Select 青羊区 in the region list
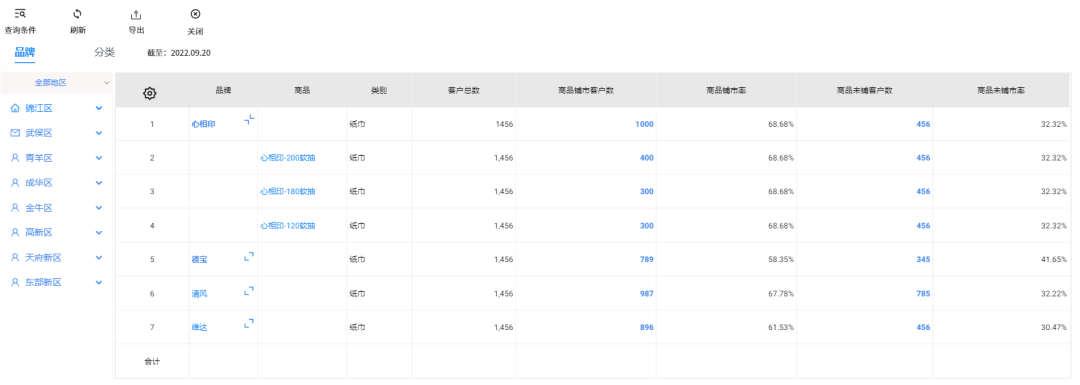This screenshot has height=385, width=1080. (x=39, y=158)
